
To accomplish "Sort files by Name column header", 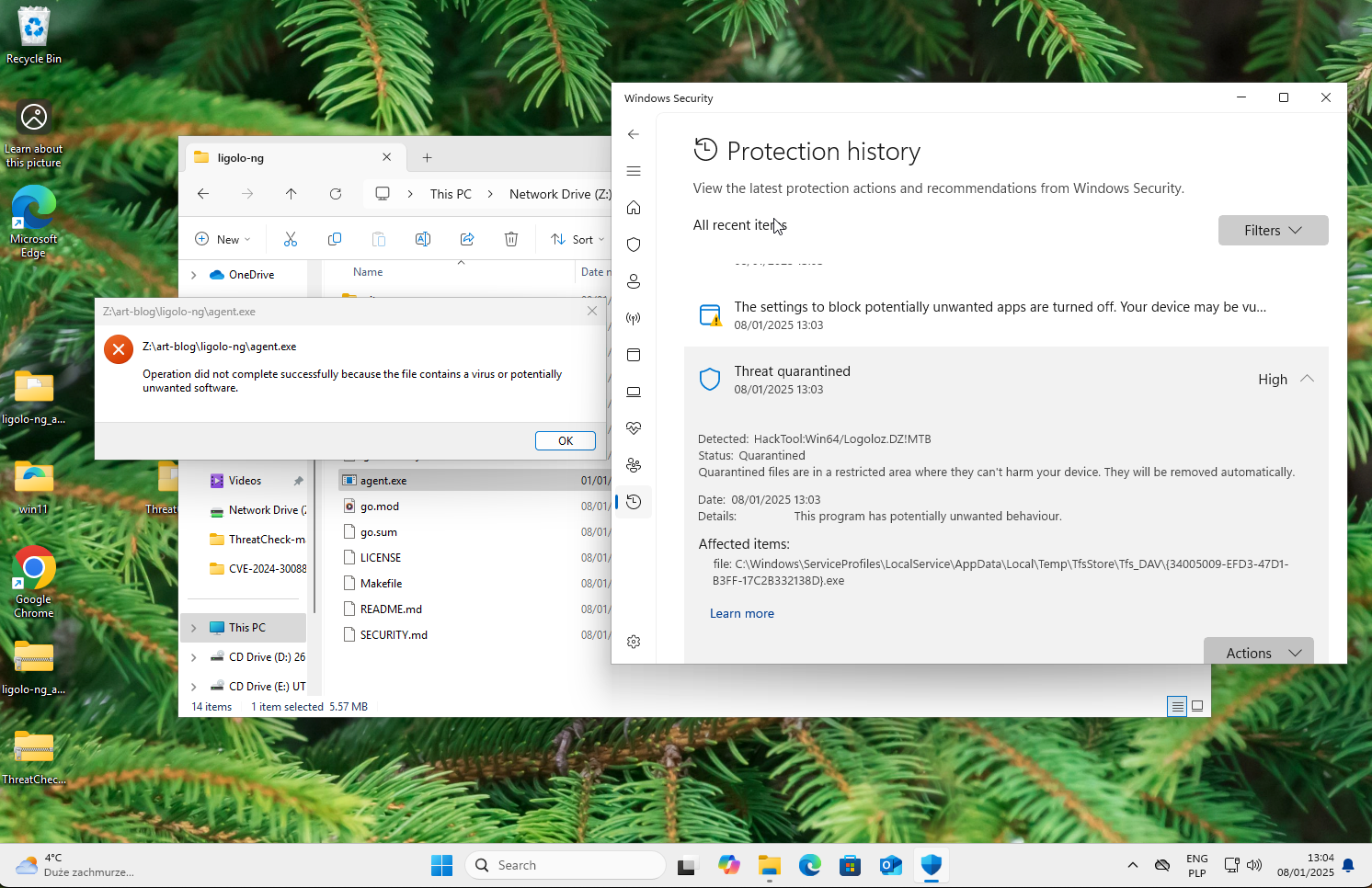I will (368, 272).
